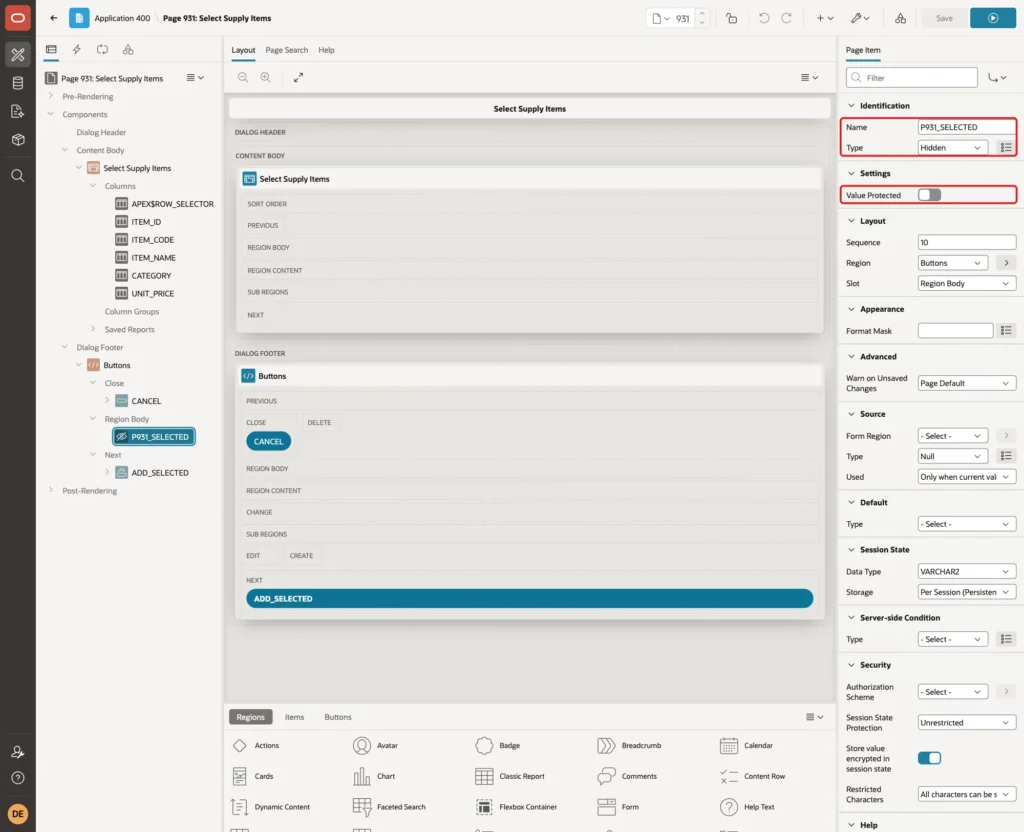Open Gallery cube icon in sidebar

click(18, 140)
